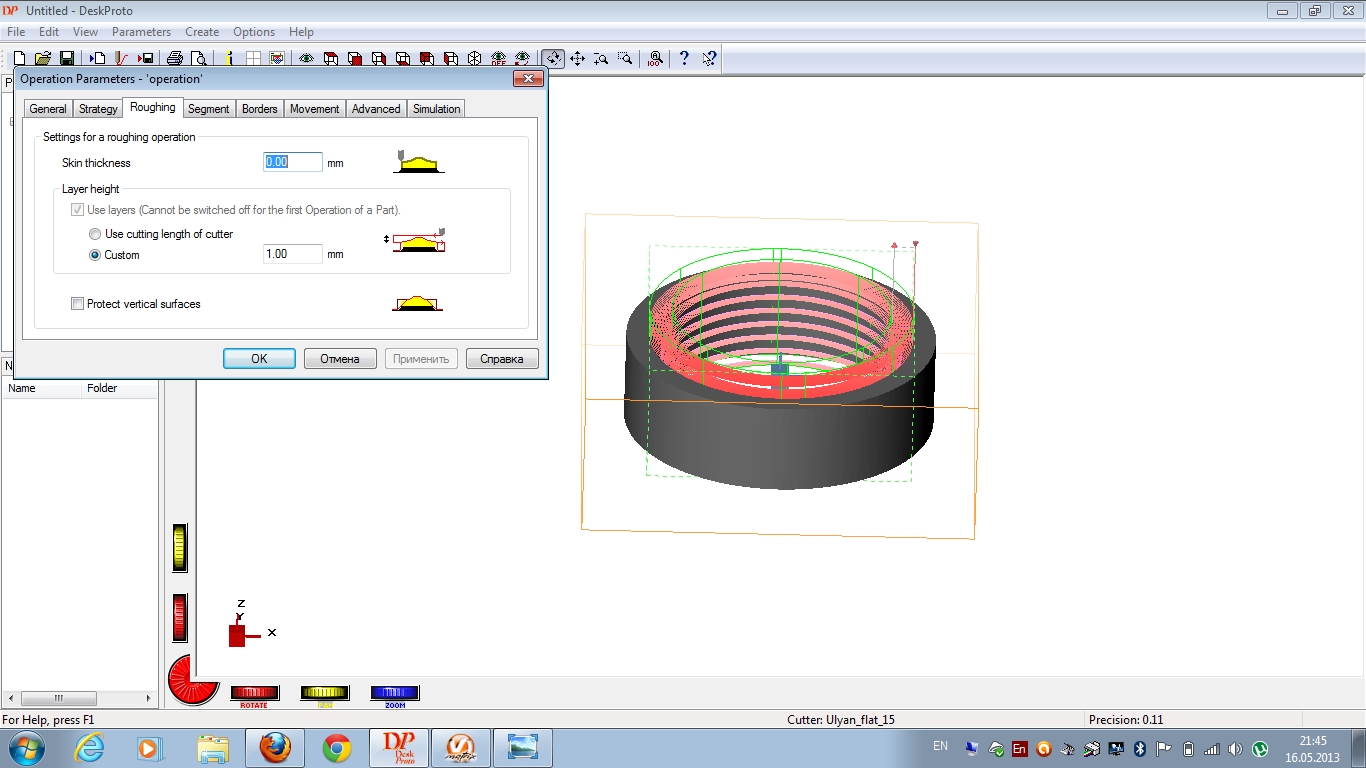Click the question mark Help icon

click(684, 59)
